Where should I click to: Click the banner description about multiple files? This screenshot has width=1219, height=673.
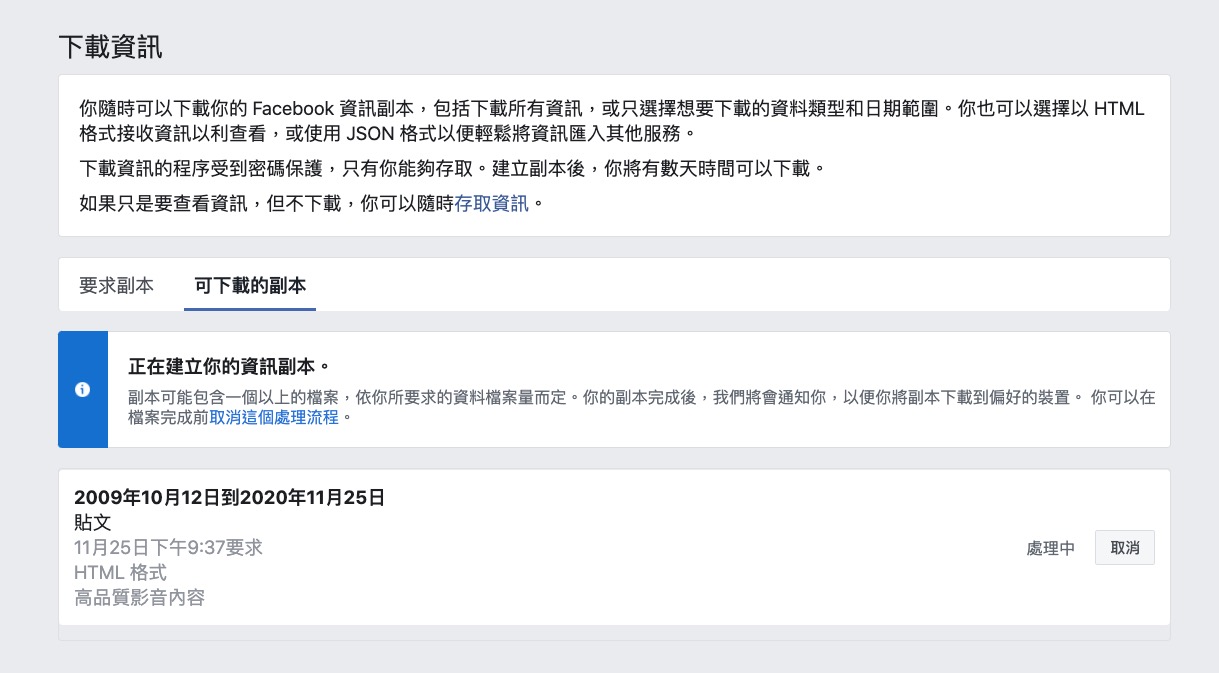coord(600,397)
